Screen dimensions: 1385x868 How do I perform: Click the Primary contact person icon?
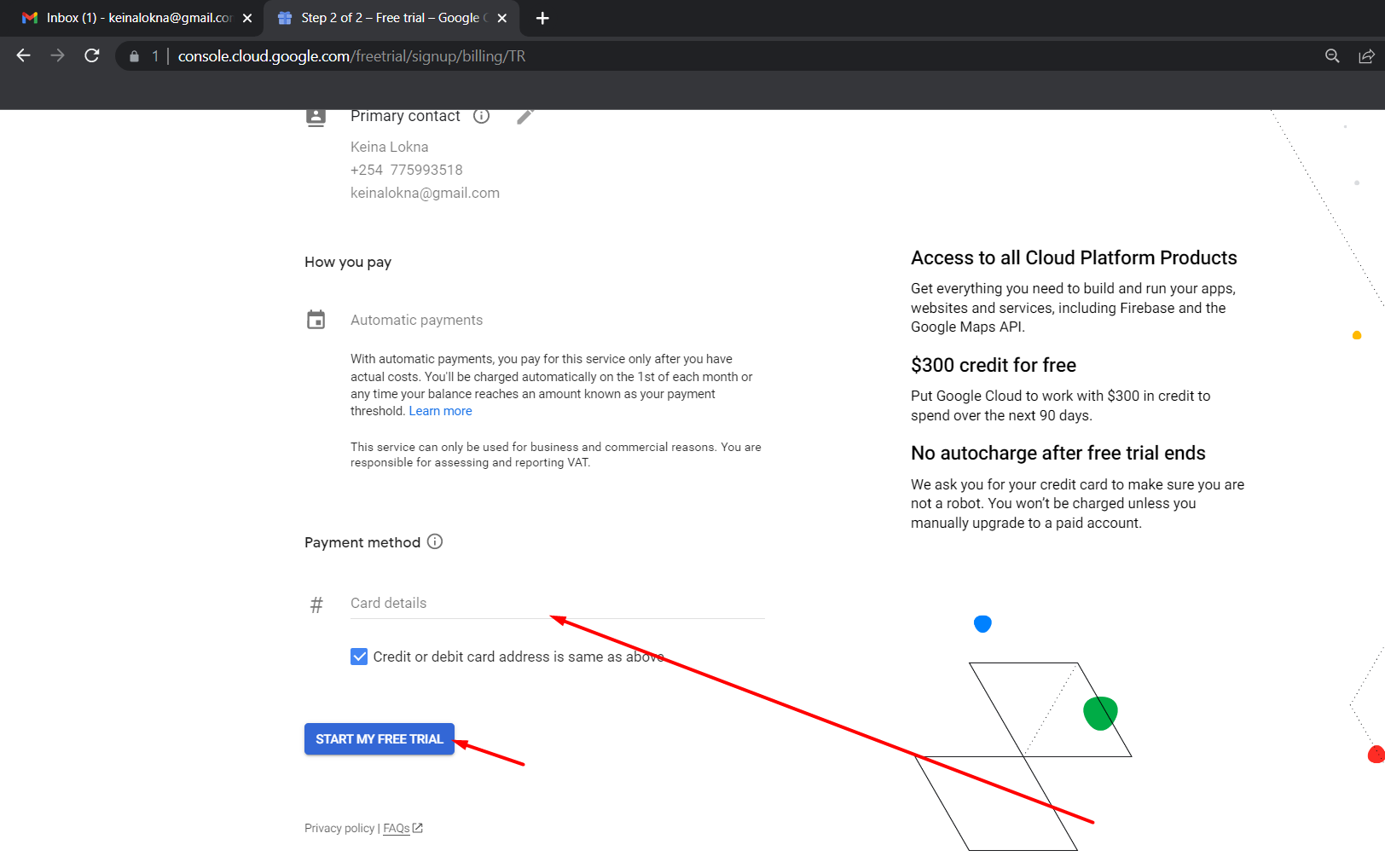316,117
